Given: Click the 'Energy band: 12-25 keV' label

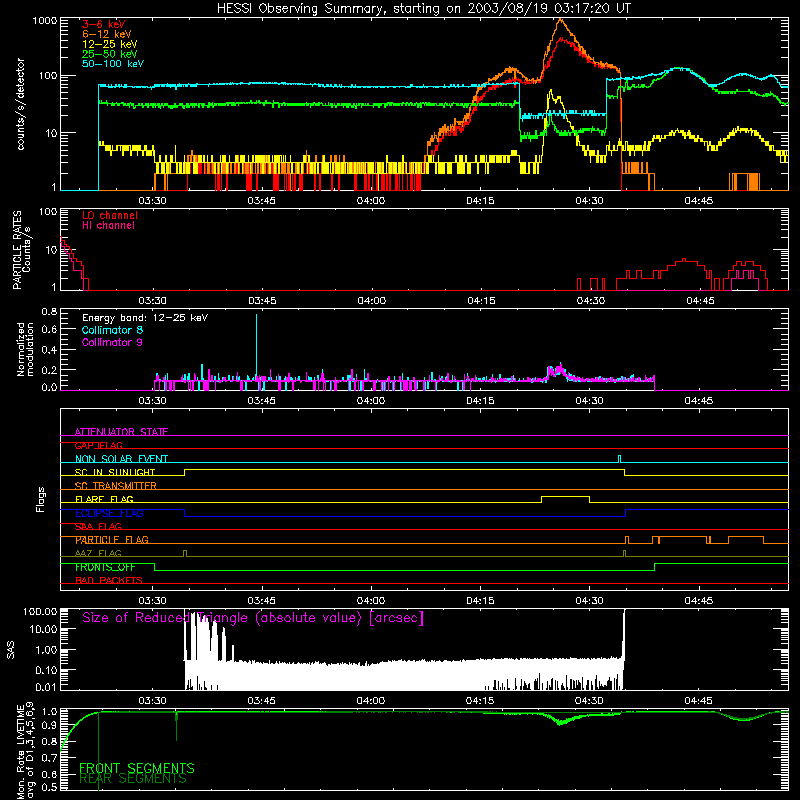Looking at the screenshot, I should click(145, 318).
